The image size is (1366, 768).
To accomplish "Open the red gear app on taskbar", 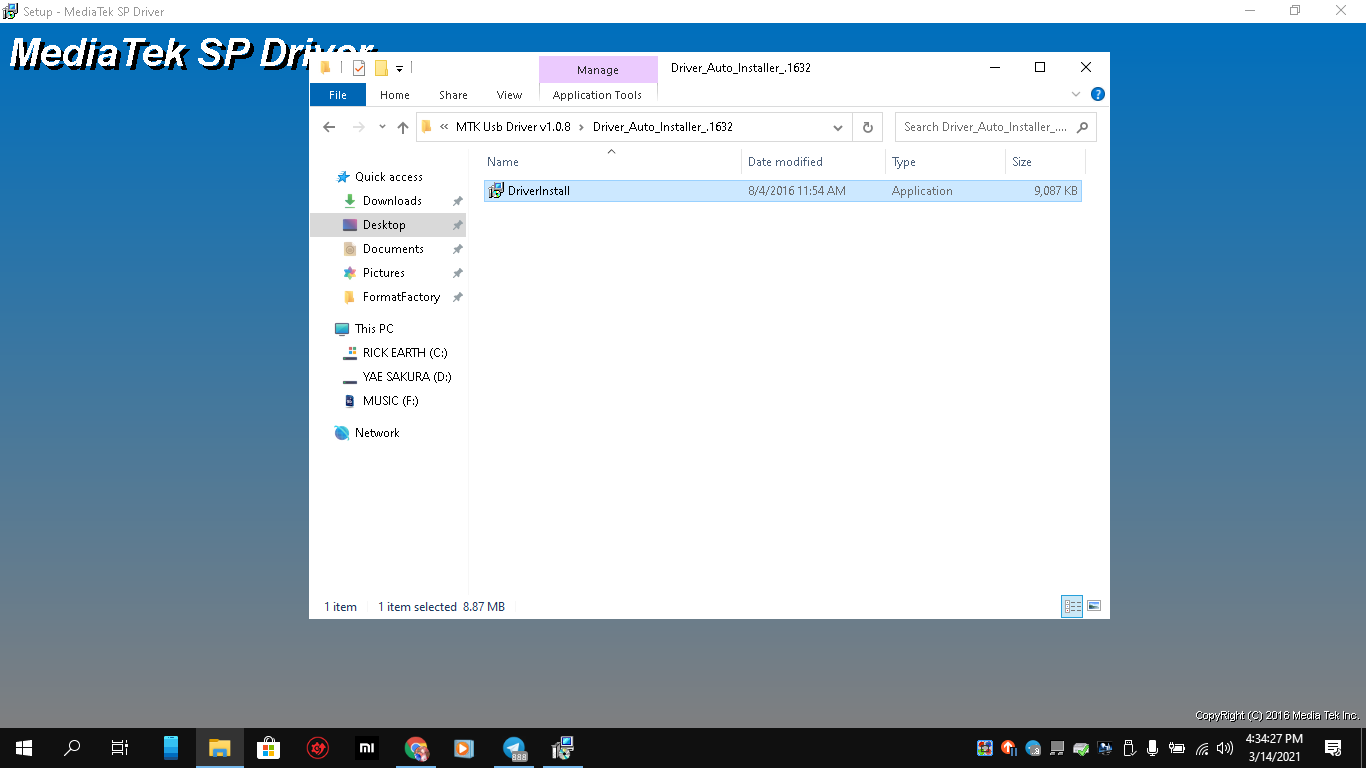I will (x=318, y=748).
